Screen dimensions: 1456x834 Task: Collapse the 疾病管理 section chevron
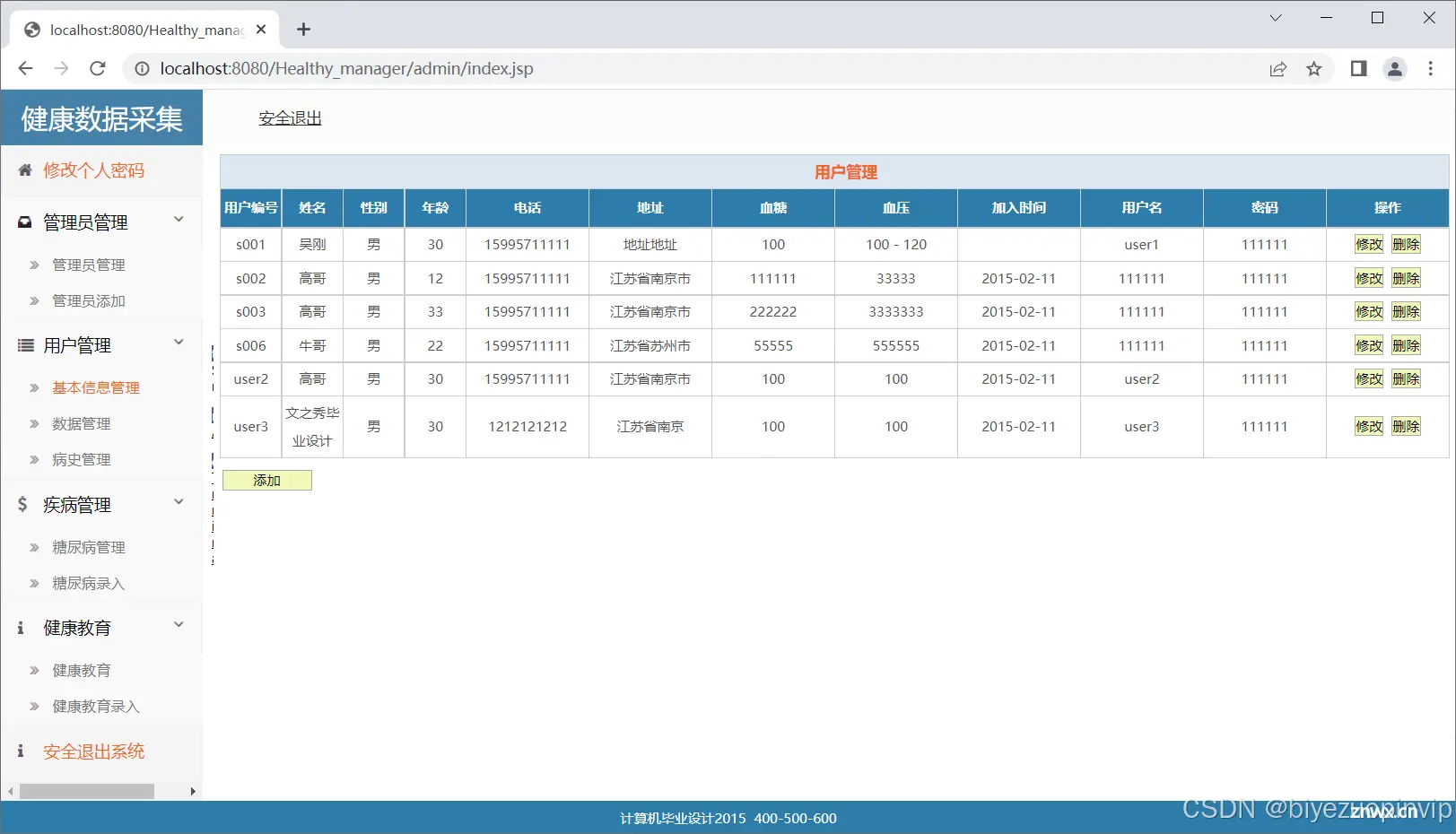pos(179,502)
